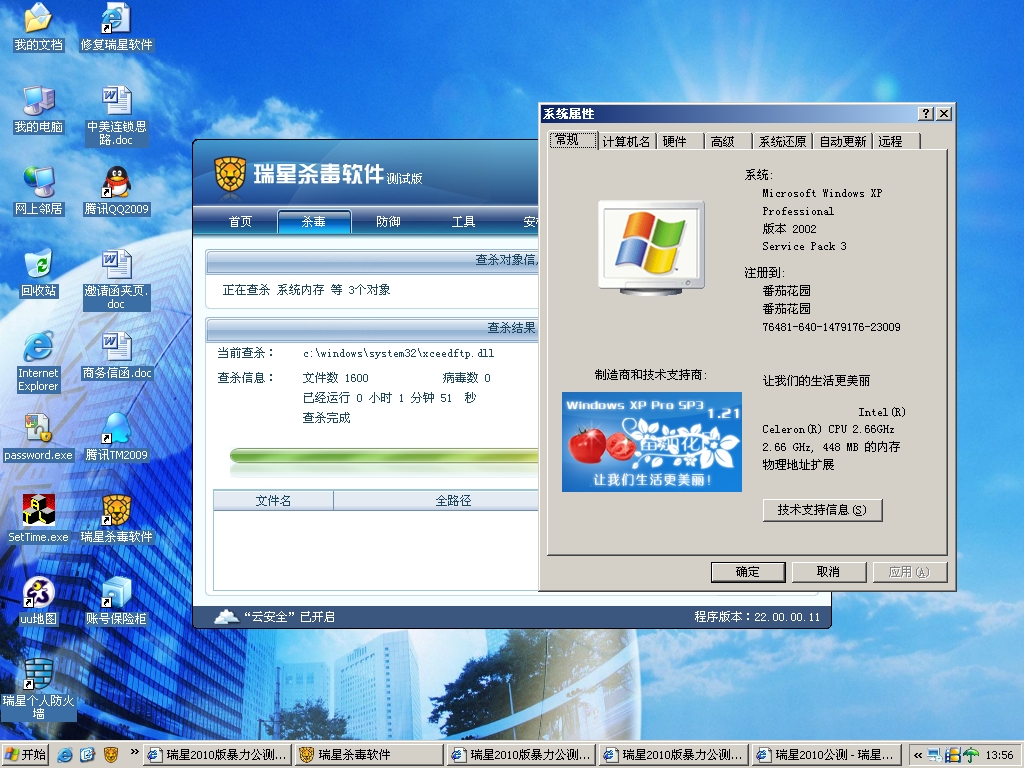Open the 自动更新 tab
This screenshot has height=768, width=1024.
click(x=842, y=142)
